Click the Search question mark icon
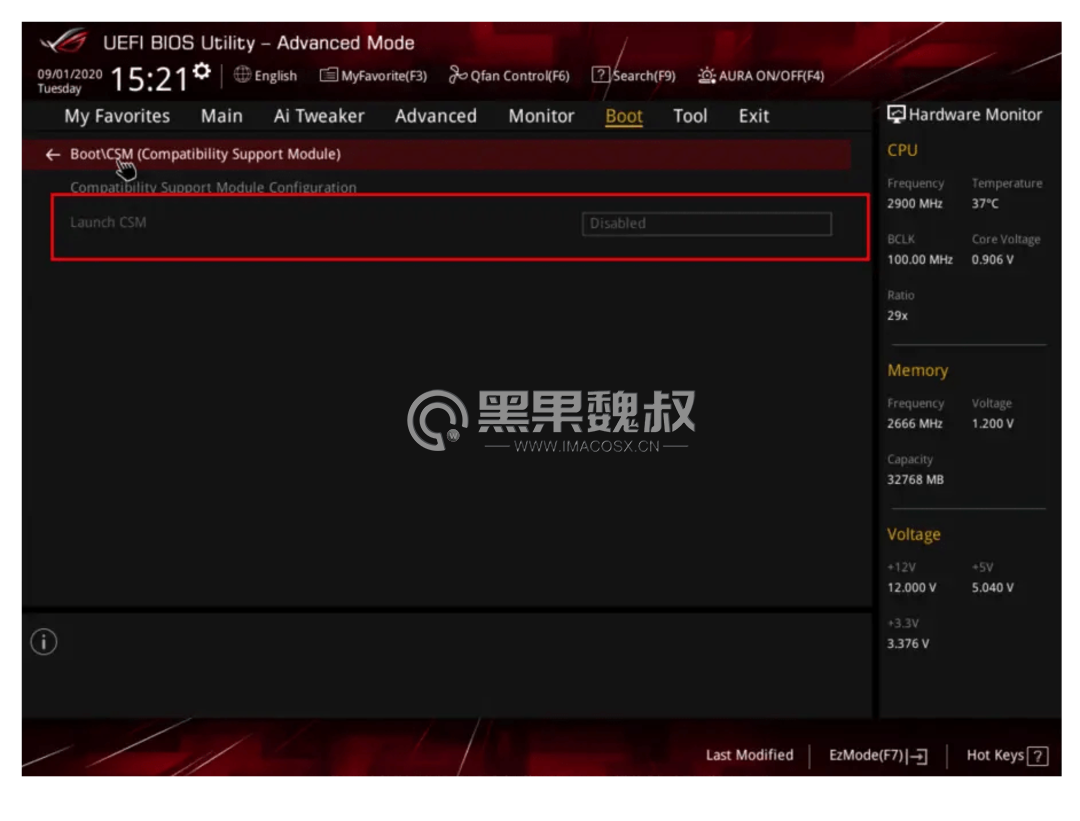The height and width of the screenshot is (821, 1080). pyautogui.click(x=601, y=74)
